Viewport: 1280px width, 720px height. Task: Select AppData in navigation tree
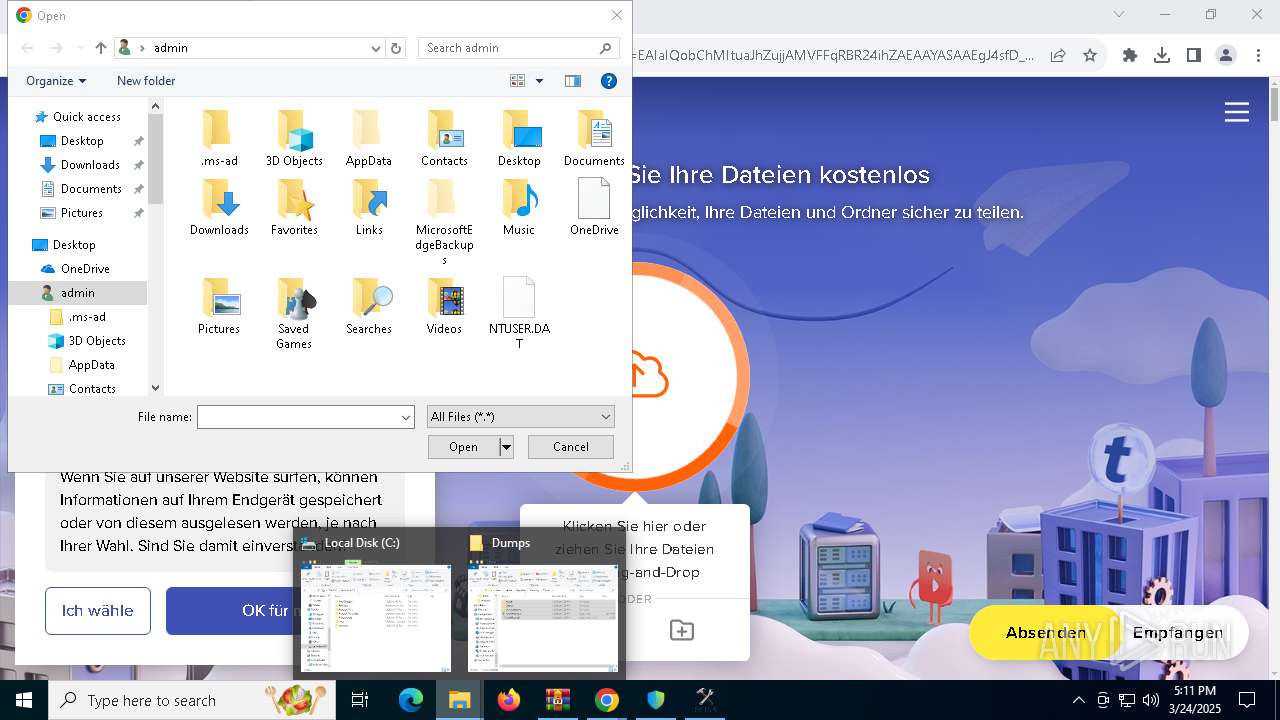click(x=91, y=365)
